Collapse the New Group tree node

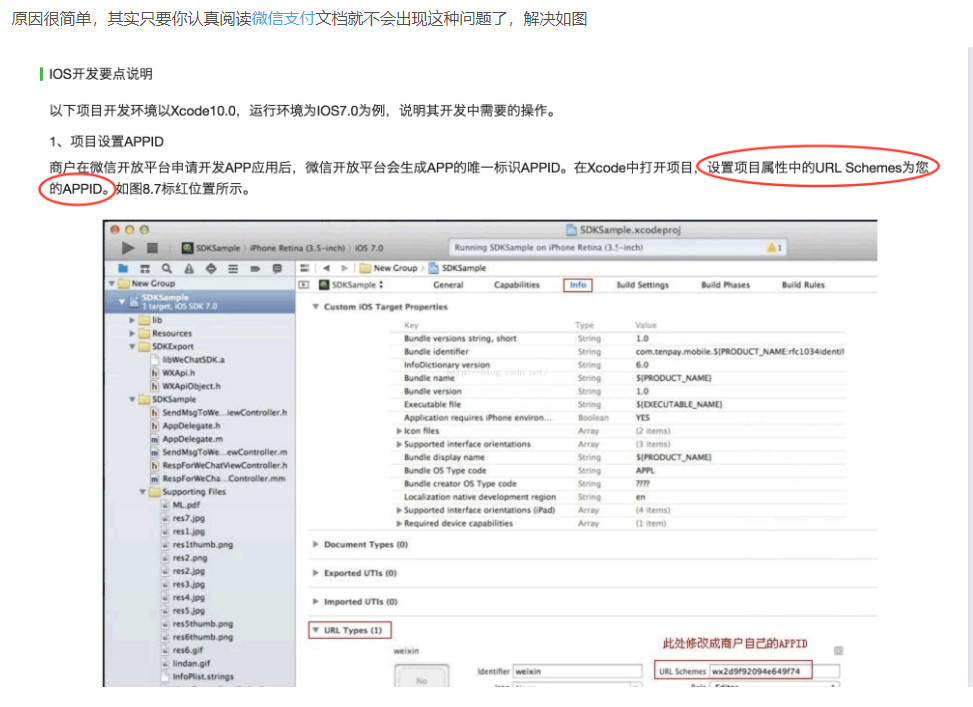coord(112,284)
